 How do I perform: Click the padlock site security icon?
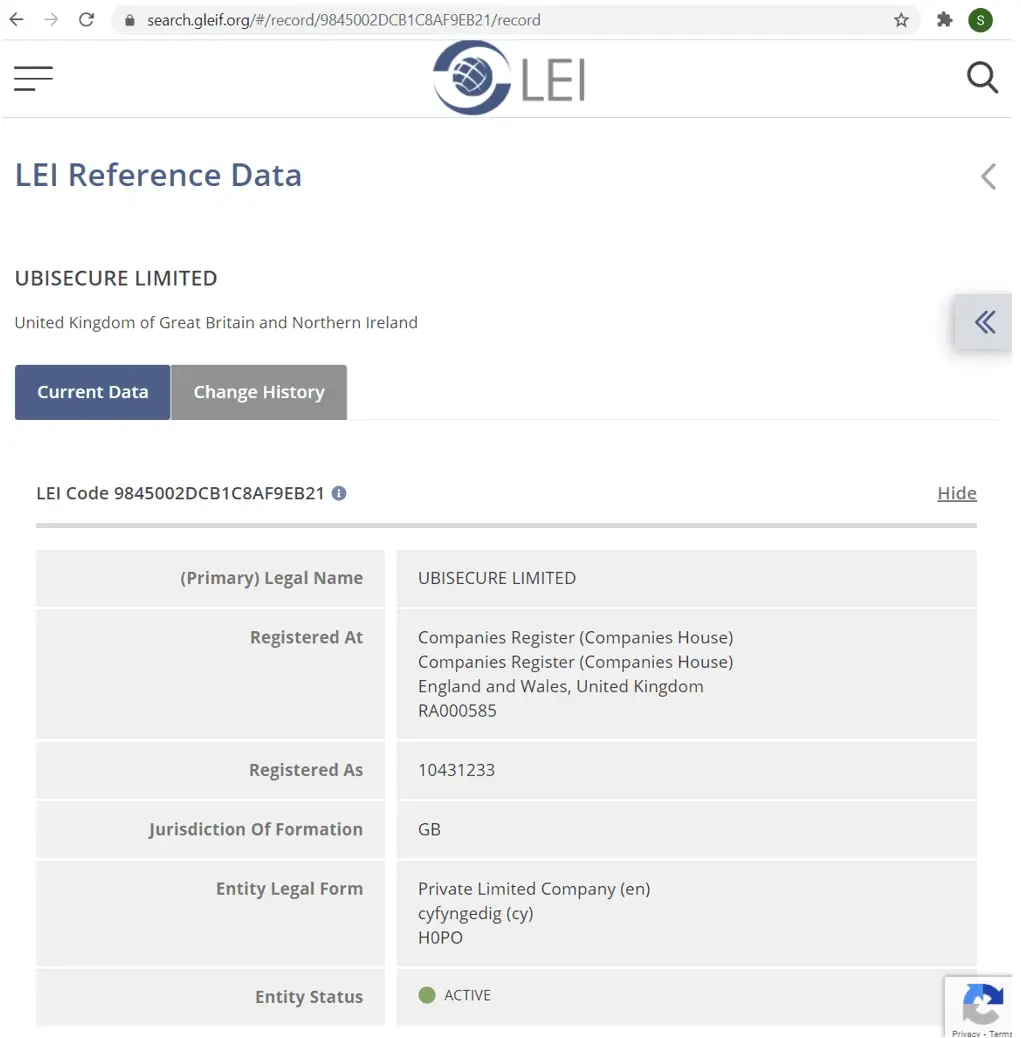click(x=130, y=21)
